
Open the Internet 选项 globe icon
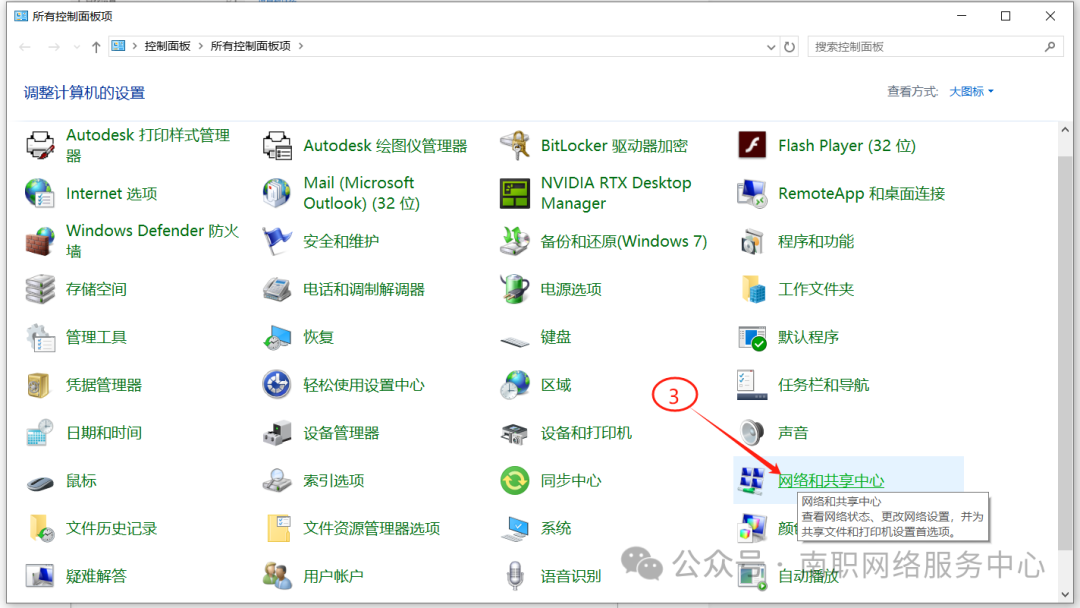pyautogui.click(x=40, y=193)
